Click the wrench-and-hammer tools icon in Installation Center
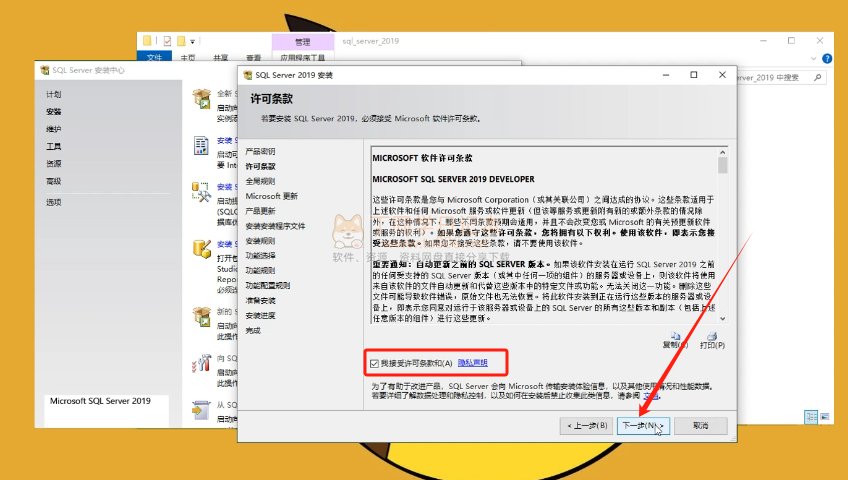 pyautogui.click(x=201, y=192)
